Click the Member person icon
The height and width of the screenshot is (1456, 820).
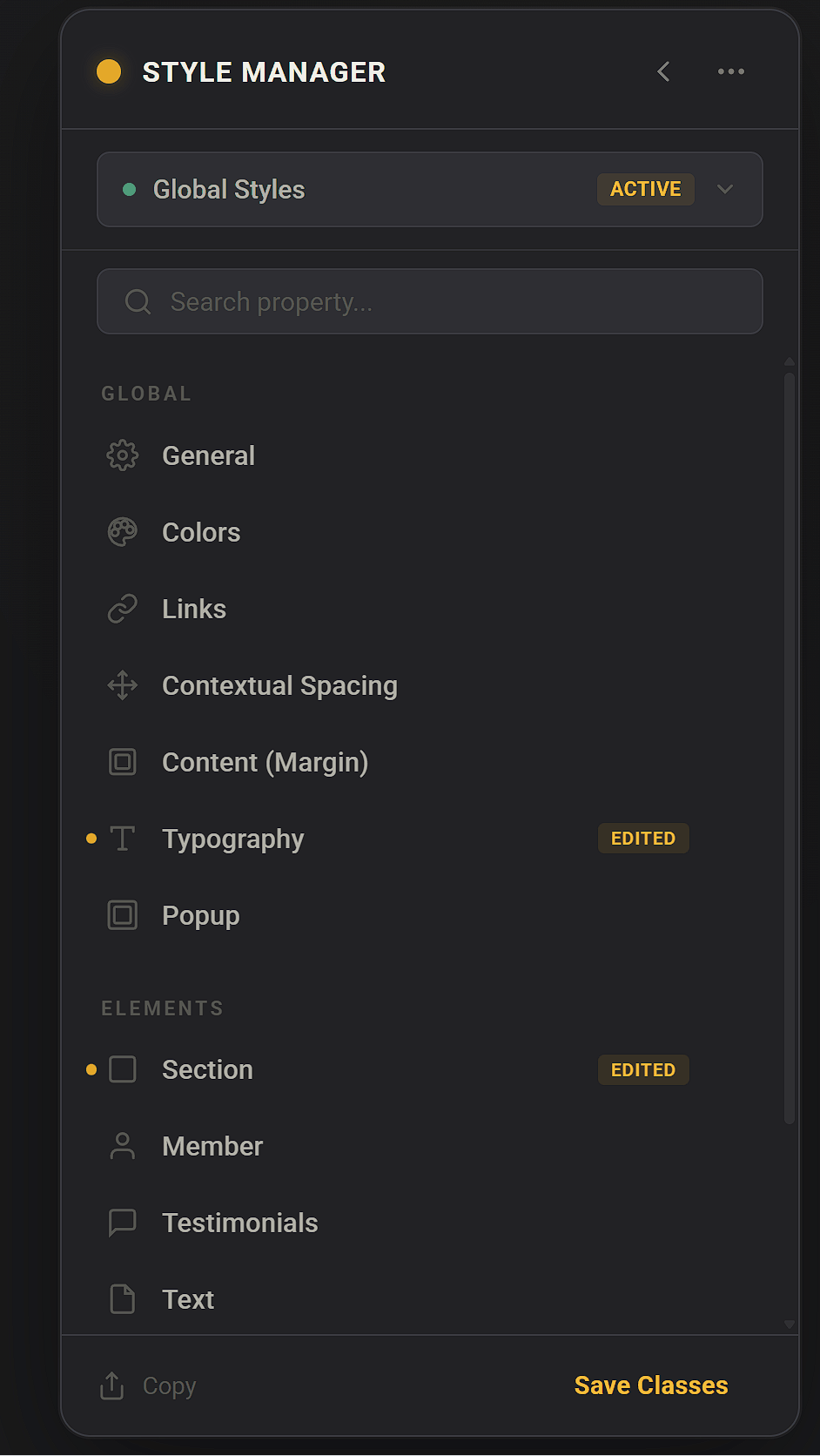[x=123, y=1146]
